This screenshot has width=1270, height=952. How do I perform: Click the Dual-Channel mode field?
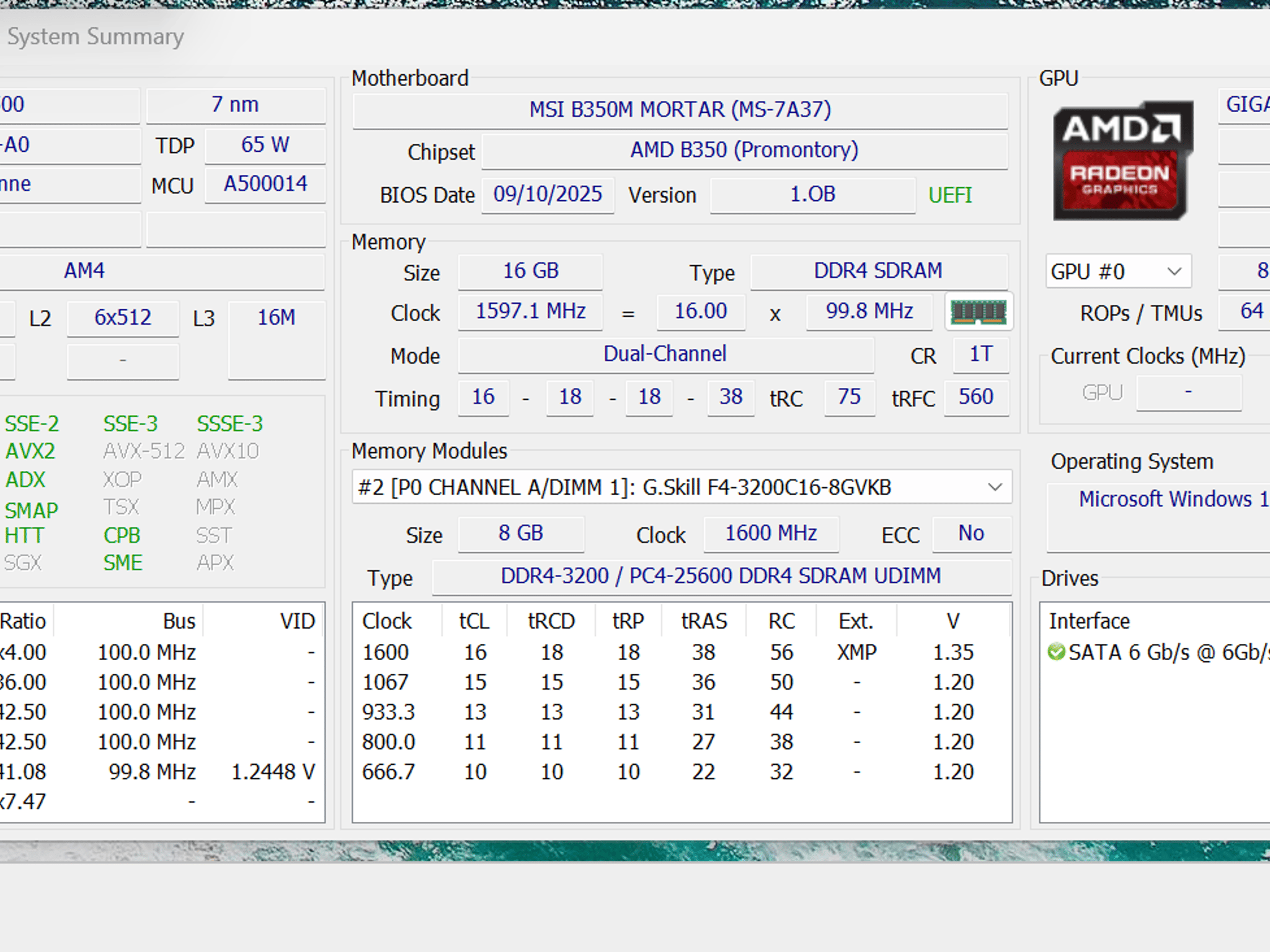coord(665,355)
